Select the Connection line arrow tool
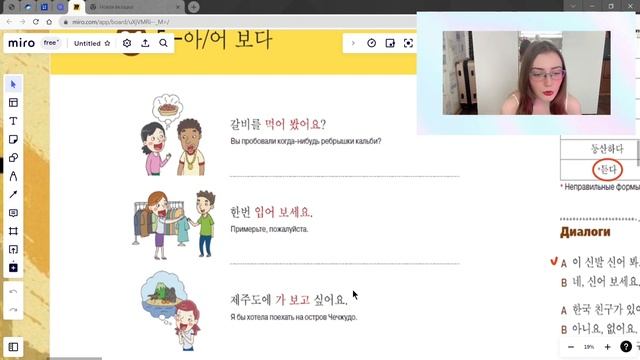640x360 pixels. click(13, 194)
